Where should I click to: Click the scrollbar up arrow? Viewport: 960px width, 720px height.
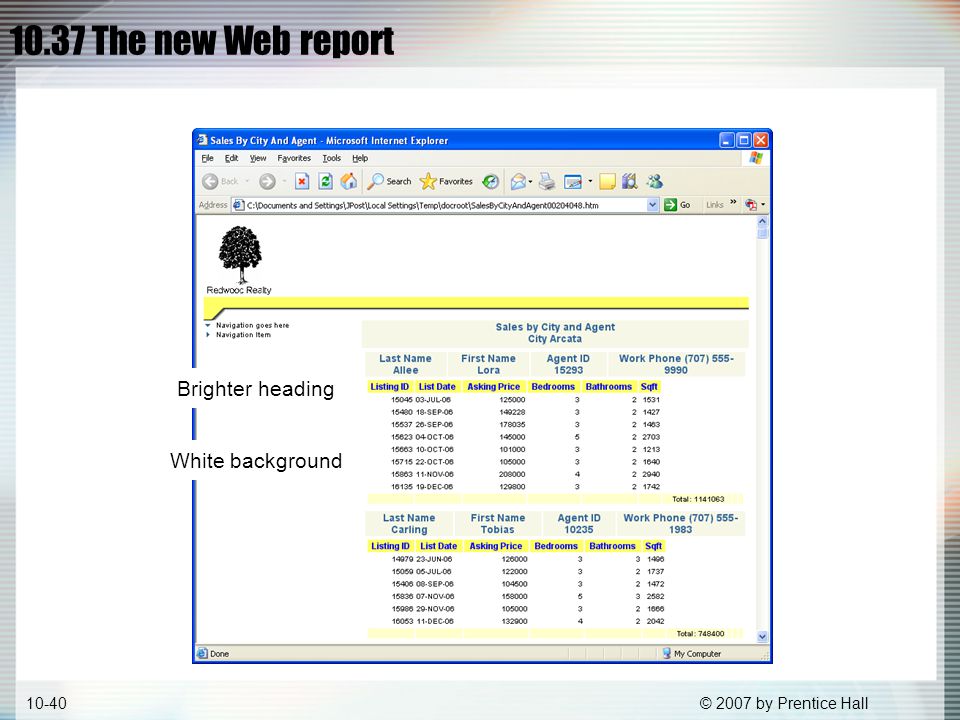[x=762, y=222]
